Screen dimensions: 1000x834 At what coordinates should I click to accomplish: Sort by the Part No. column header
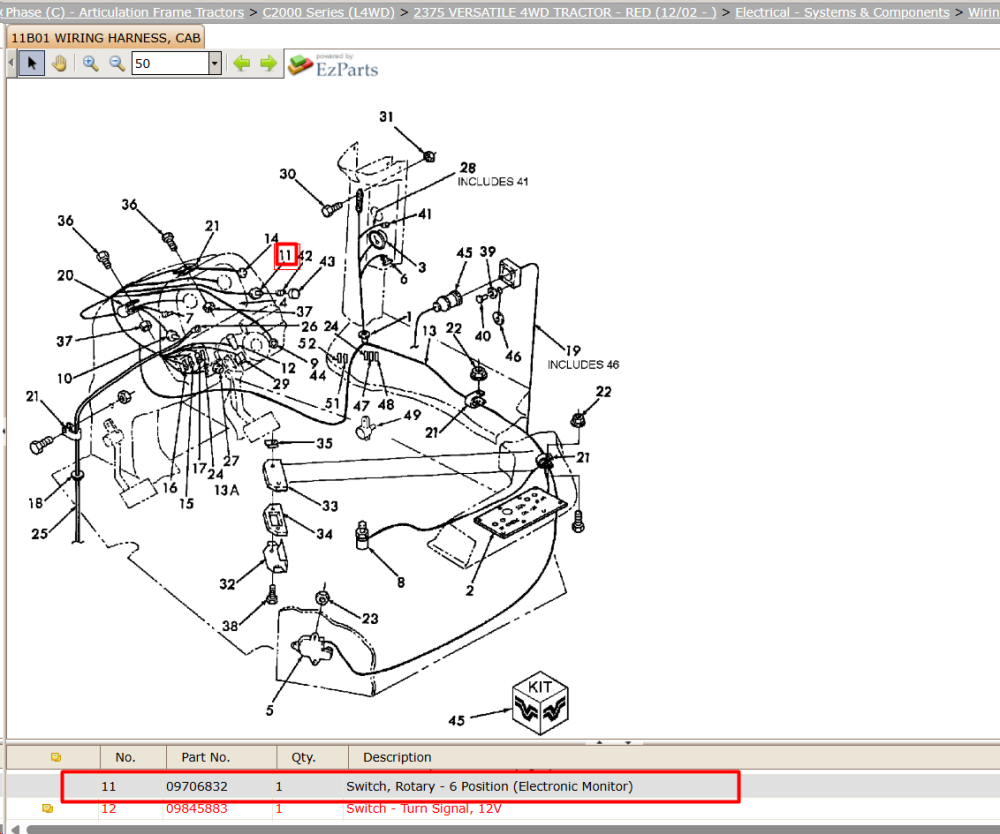[205, 757]
